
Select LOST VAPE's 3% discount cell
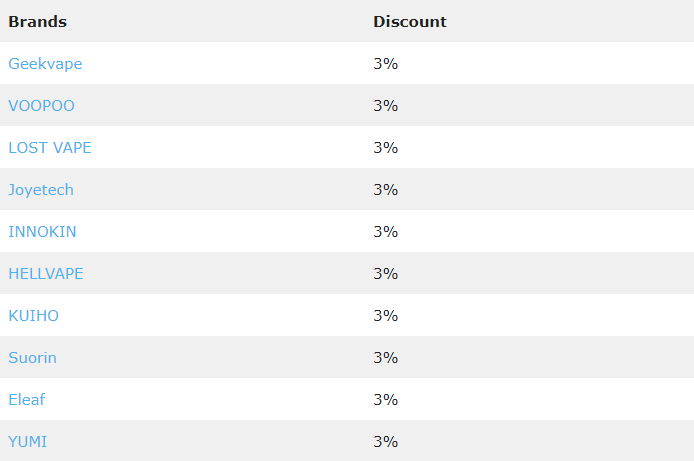[386, 148]
